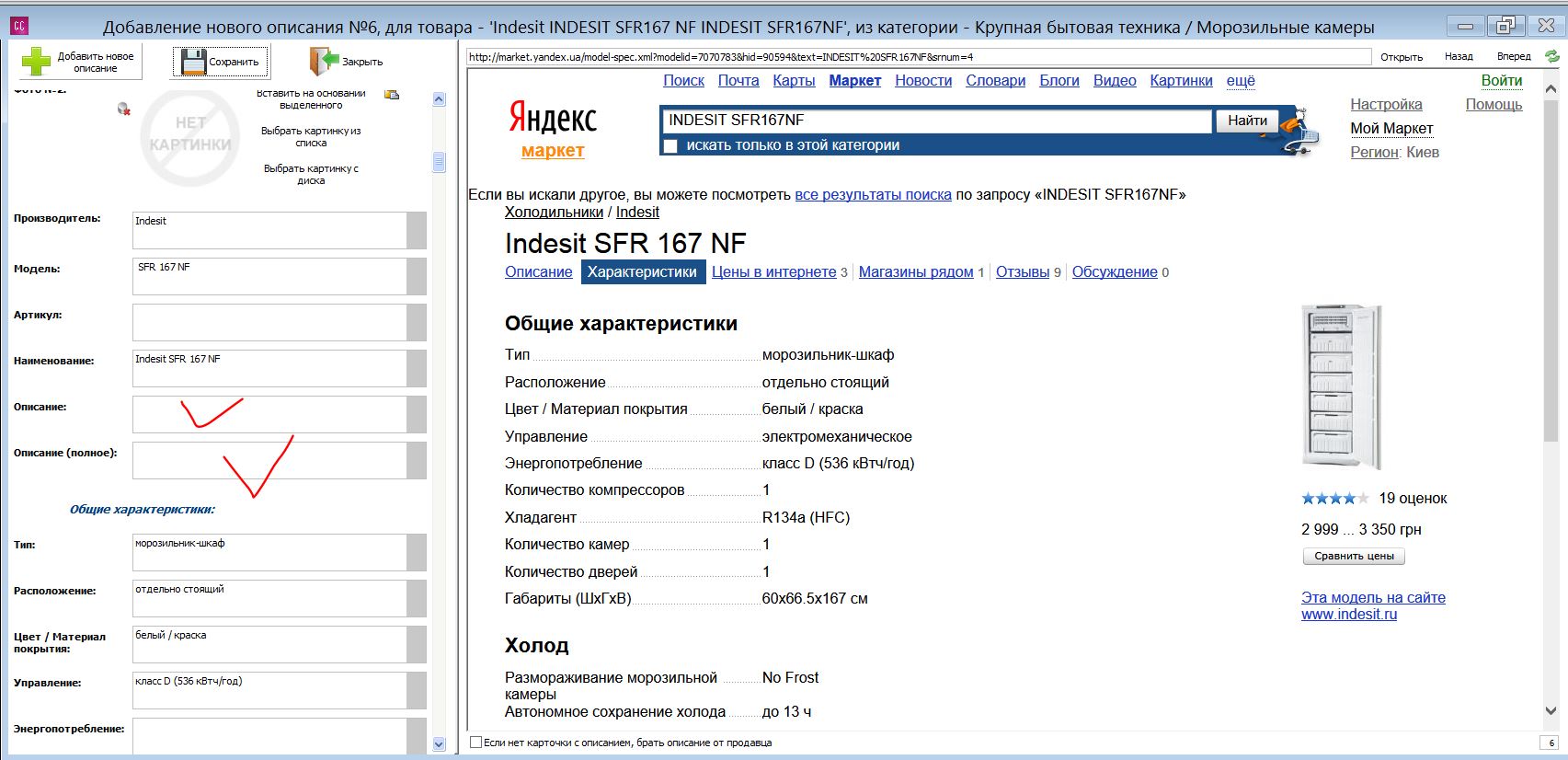Viewport: 1568px width, 760px height.
Task: Open the Картинки link
Action: [x=1182, y=81]
